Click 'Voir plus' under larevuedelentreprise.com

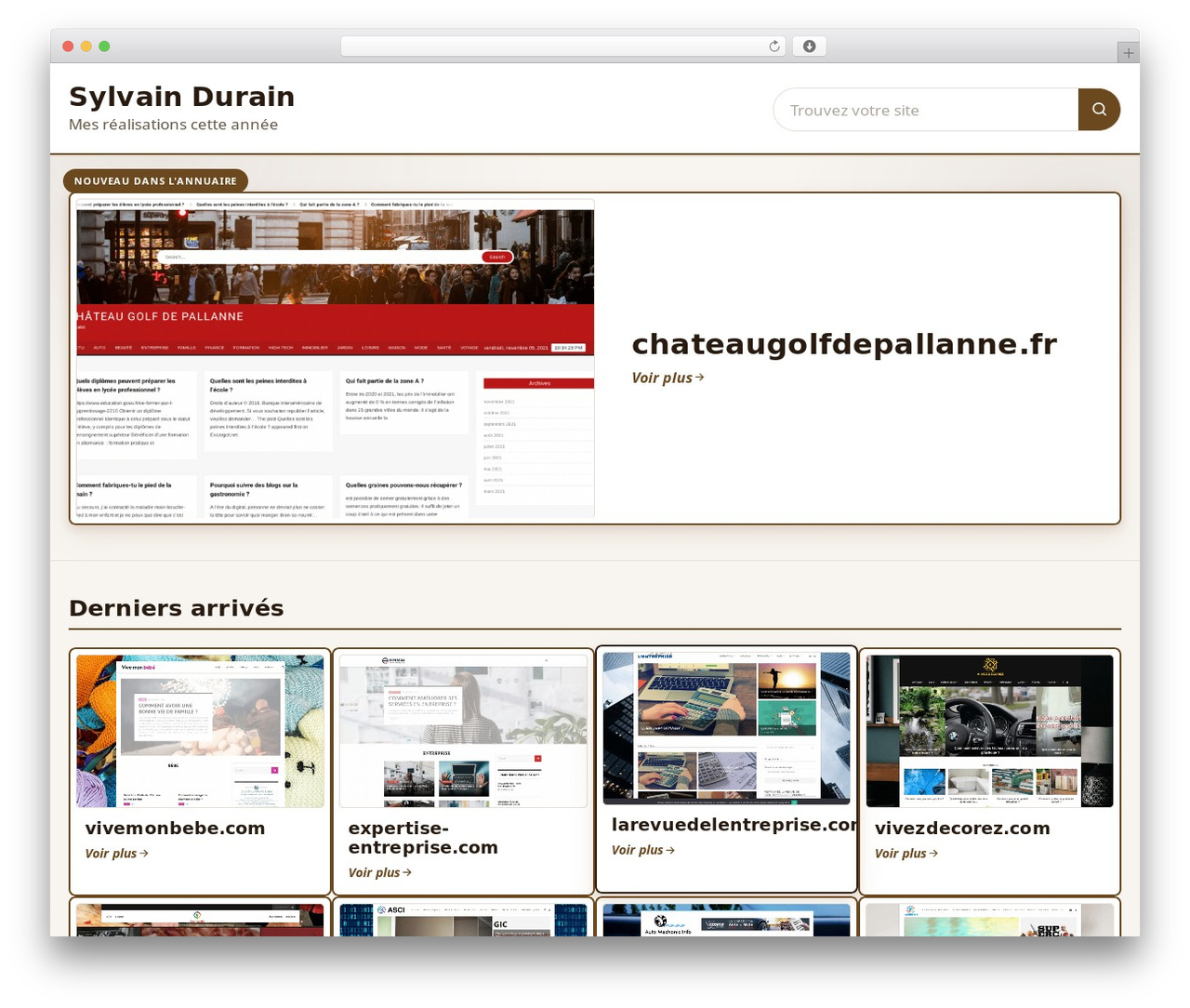pos(642,849)
